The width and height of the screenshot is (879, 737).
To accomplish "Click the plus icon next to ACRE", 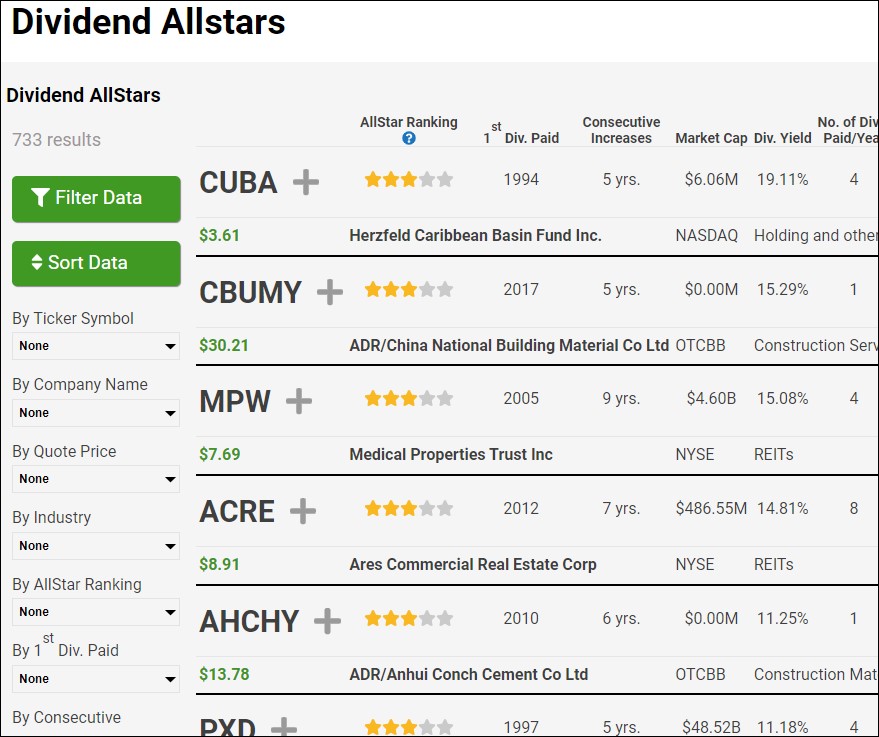I will pyautogui.click(x=303, y=511).
